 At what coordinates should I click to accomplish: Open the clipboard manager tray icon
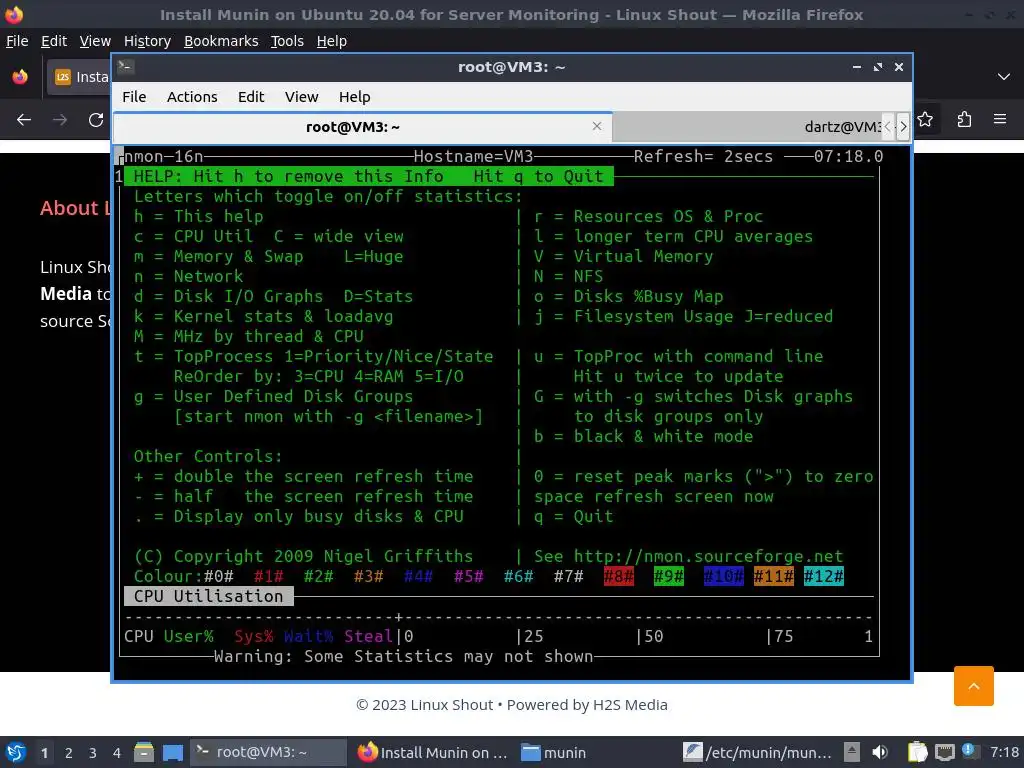tap(918, 752)
